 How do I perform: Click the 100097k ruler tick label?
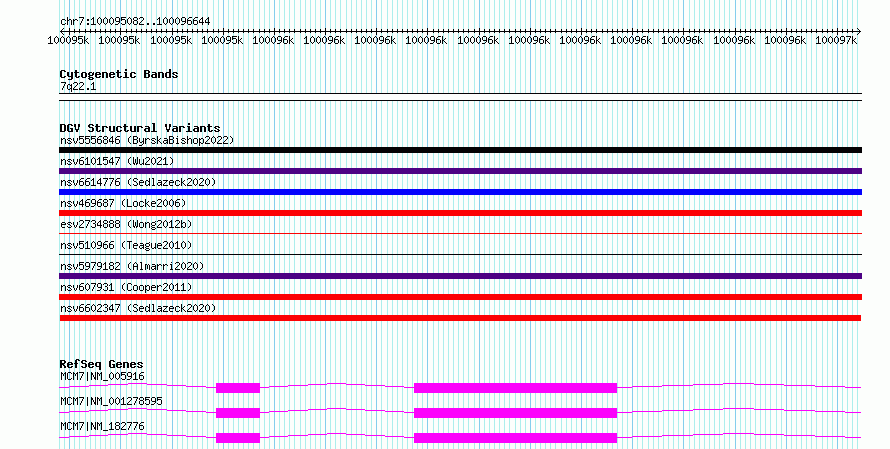click(x=836, y=40)
